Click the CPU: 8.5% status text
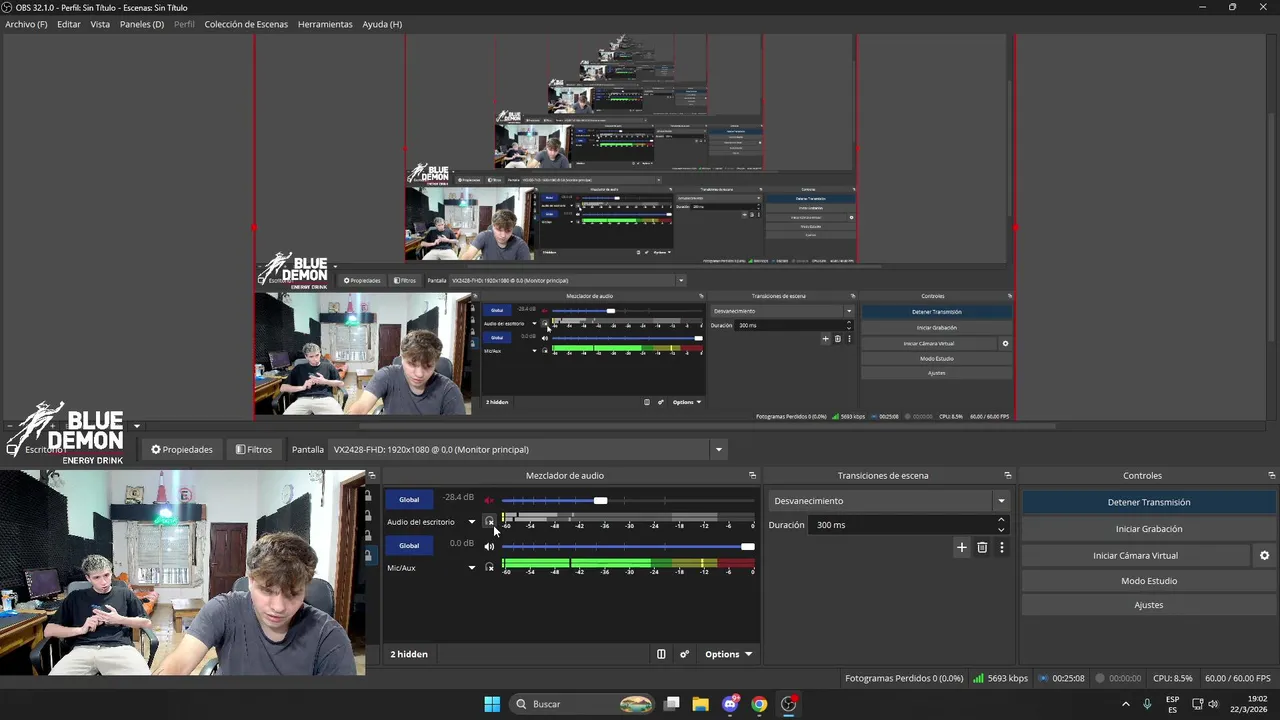Screen dimensions: 1280x720 (x=1173, y=678)
